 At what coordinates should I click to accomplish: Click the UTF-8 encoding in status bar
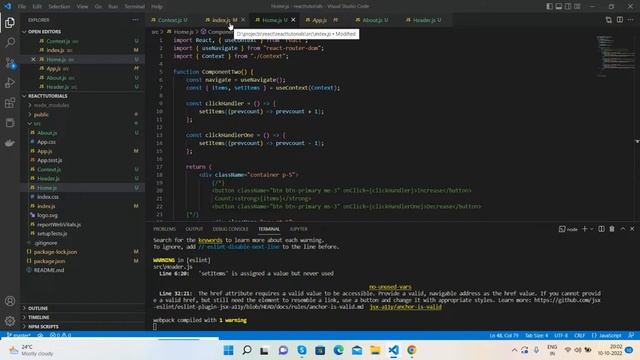pos(561,336)
